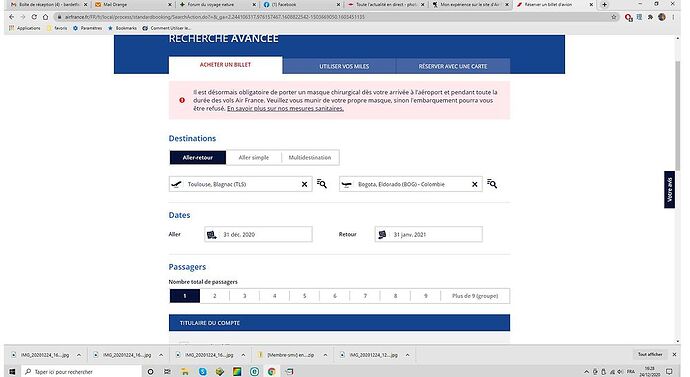
Task: Choose 3 passengers
Action: [x=245, y=296]
